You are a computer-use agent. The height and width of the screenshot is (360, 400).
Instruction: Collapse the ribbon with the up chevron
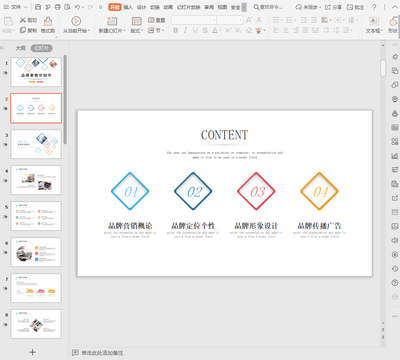point(395,7)
